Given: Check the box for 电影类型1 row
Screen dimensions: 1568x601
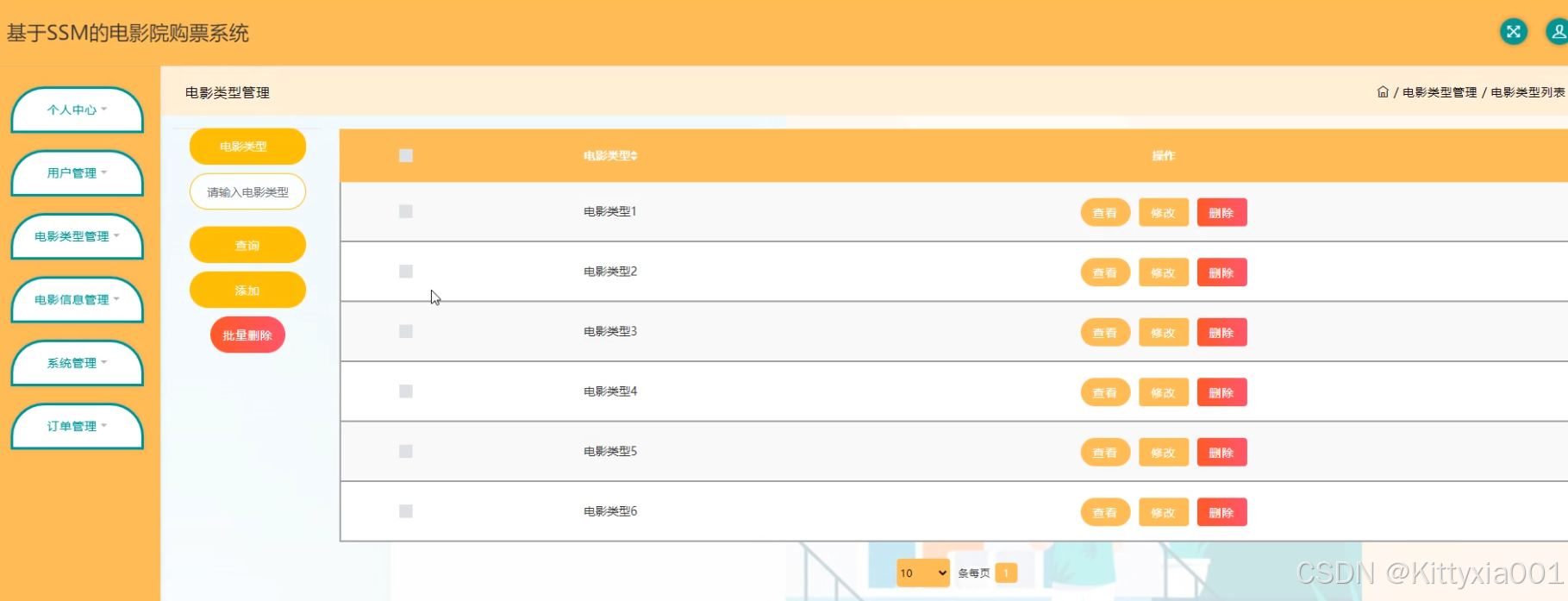Looking at the screenshot, I should [406, 211].
